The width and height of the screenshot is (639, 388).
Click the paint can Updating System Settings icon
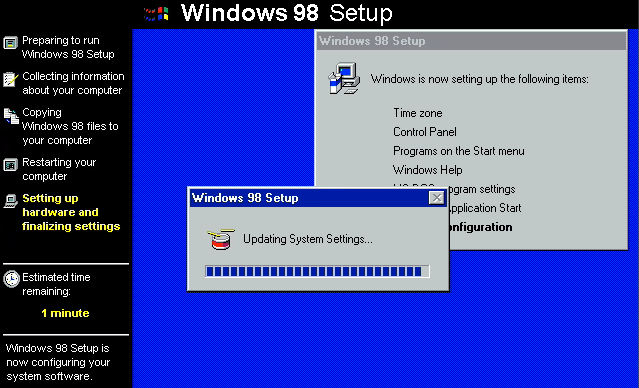(221, 239)
